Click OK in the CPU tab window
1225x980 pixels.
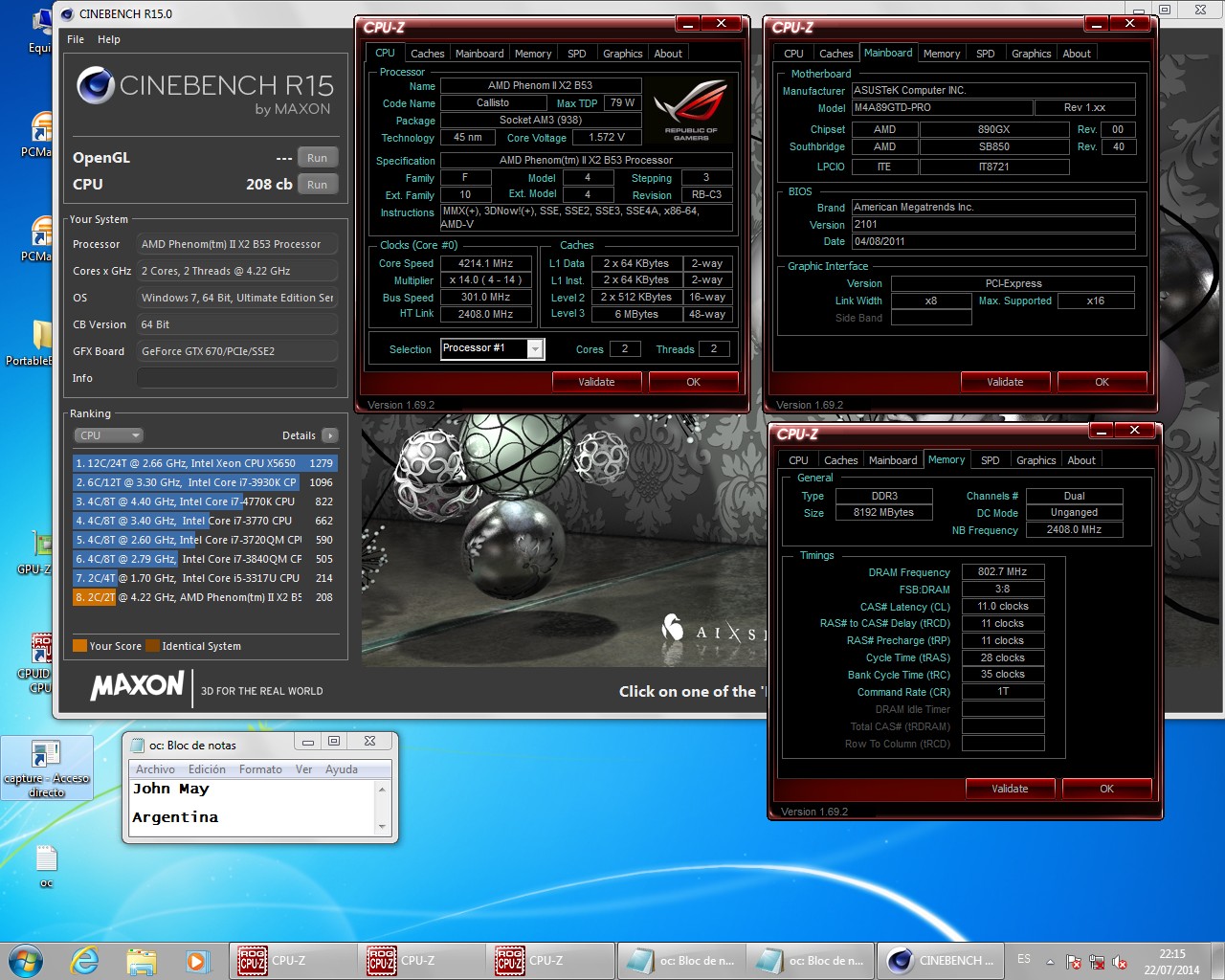[693, 382]
